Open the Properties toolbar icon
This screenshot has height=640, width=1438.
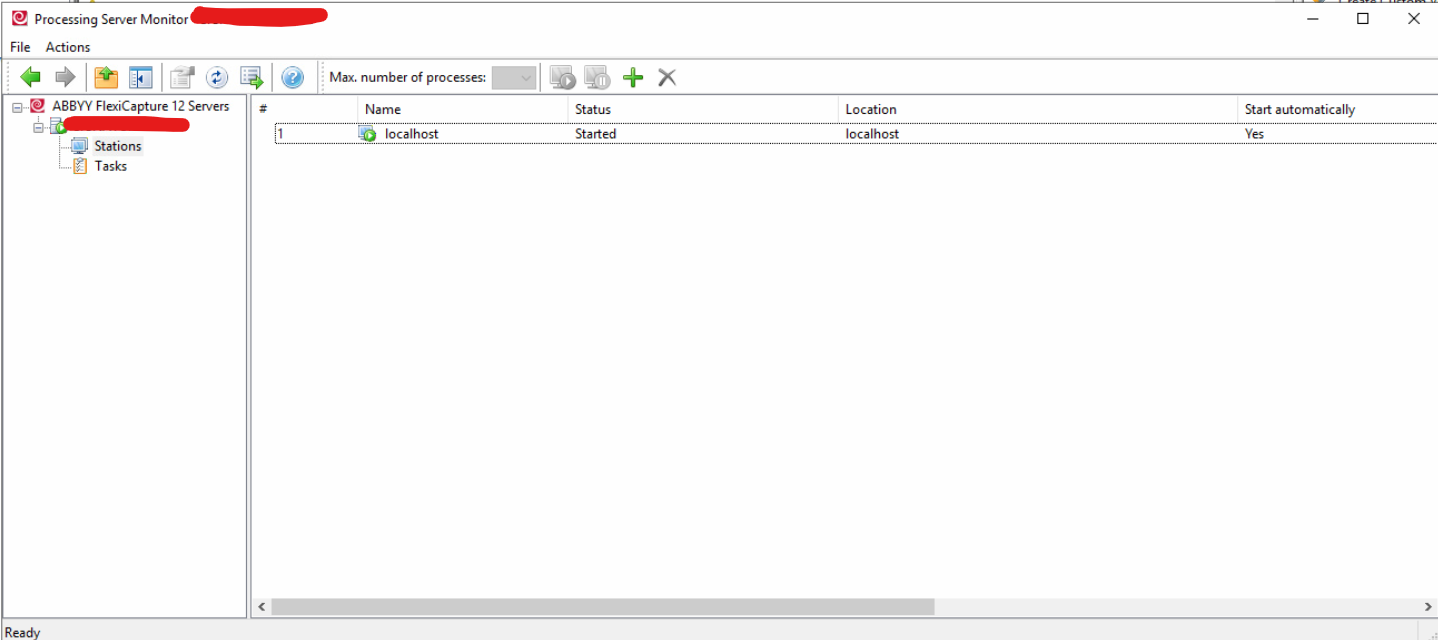click(182, 77)
